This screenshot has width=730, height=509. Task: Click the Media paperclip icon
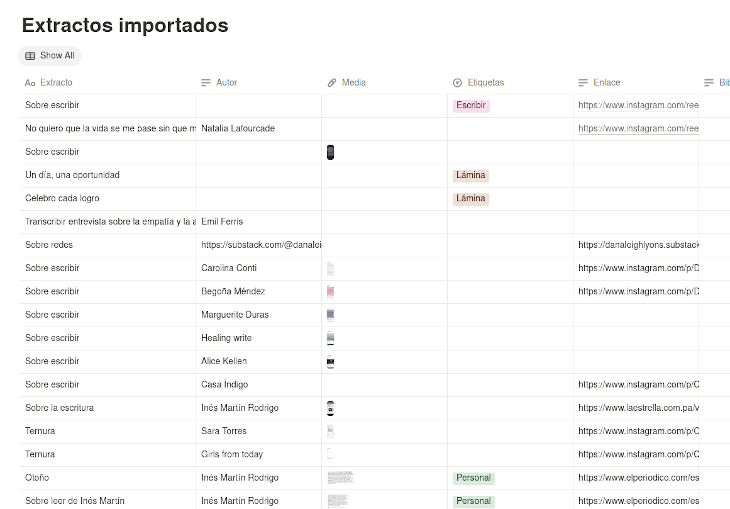point(332,83)
